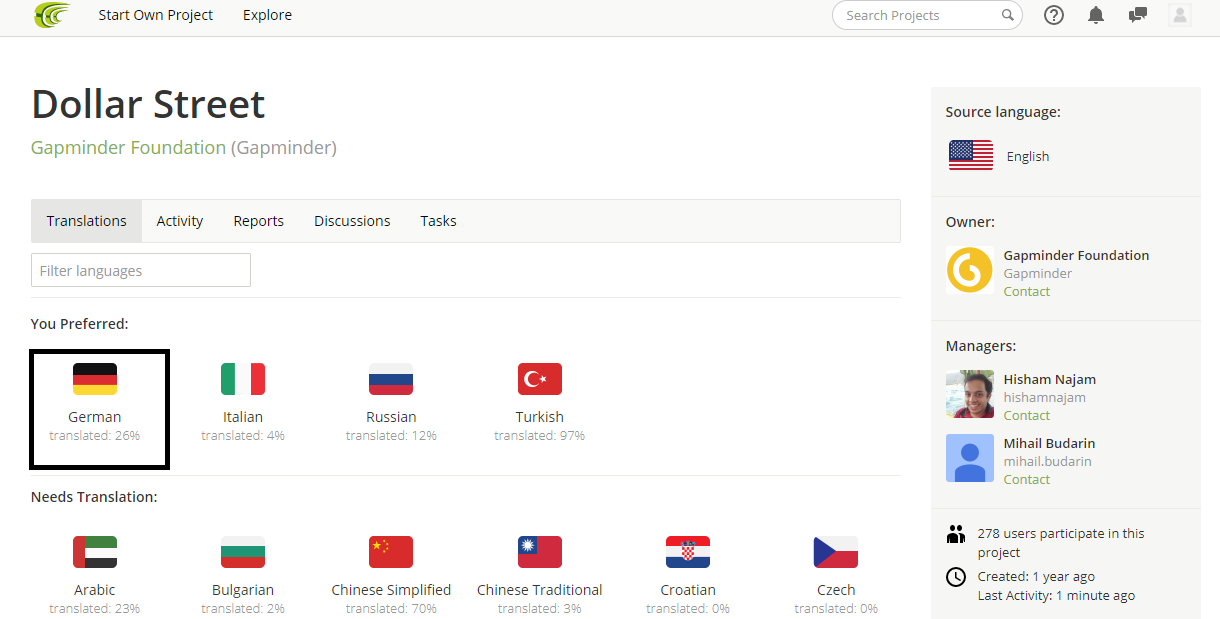Focus the Search Projects field
This screenshot has width=1220, height=619.
click(927, 15)
